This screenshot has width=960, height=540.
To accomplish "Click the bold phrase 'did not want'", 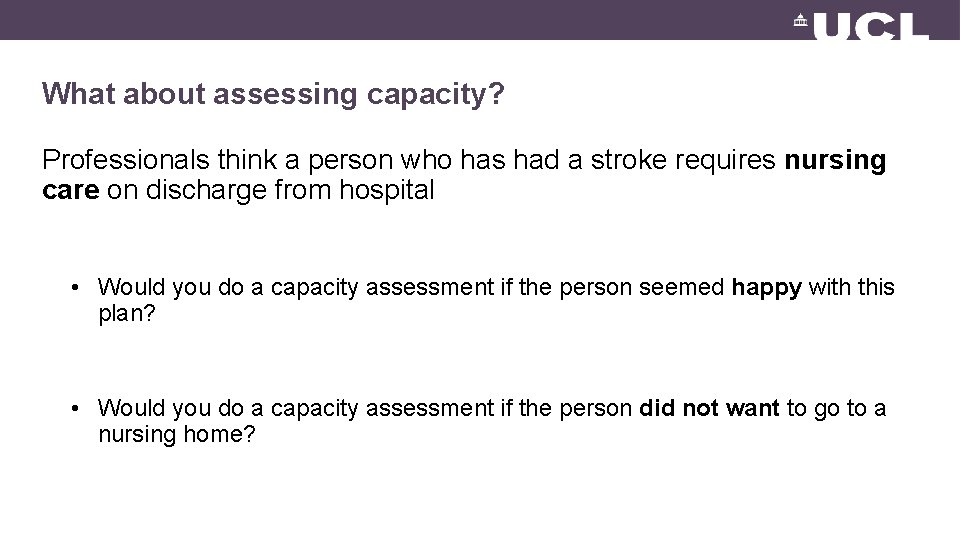I will click(x=709, y=408).
